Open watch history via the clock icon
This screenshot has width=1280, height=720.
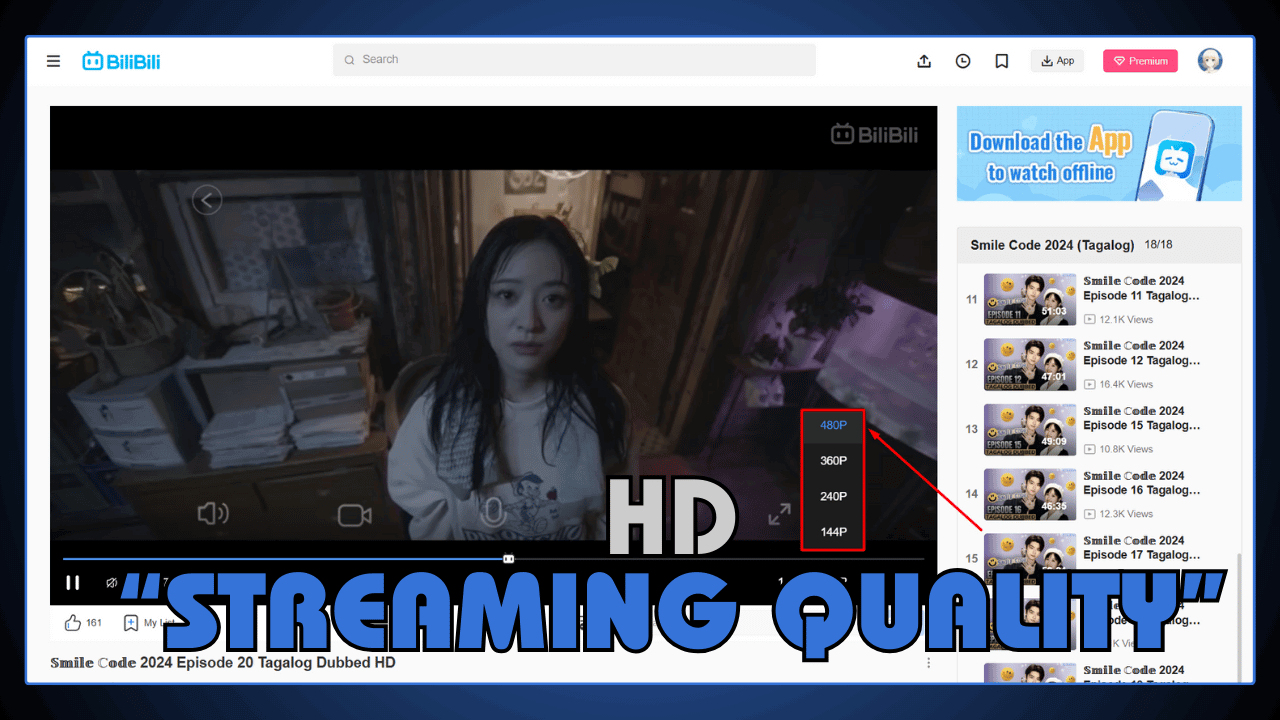962,61
